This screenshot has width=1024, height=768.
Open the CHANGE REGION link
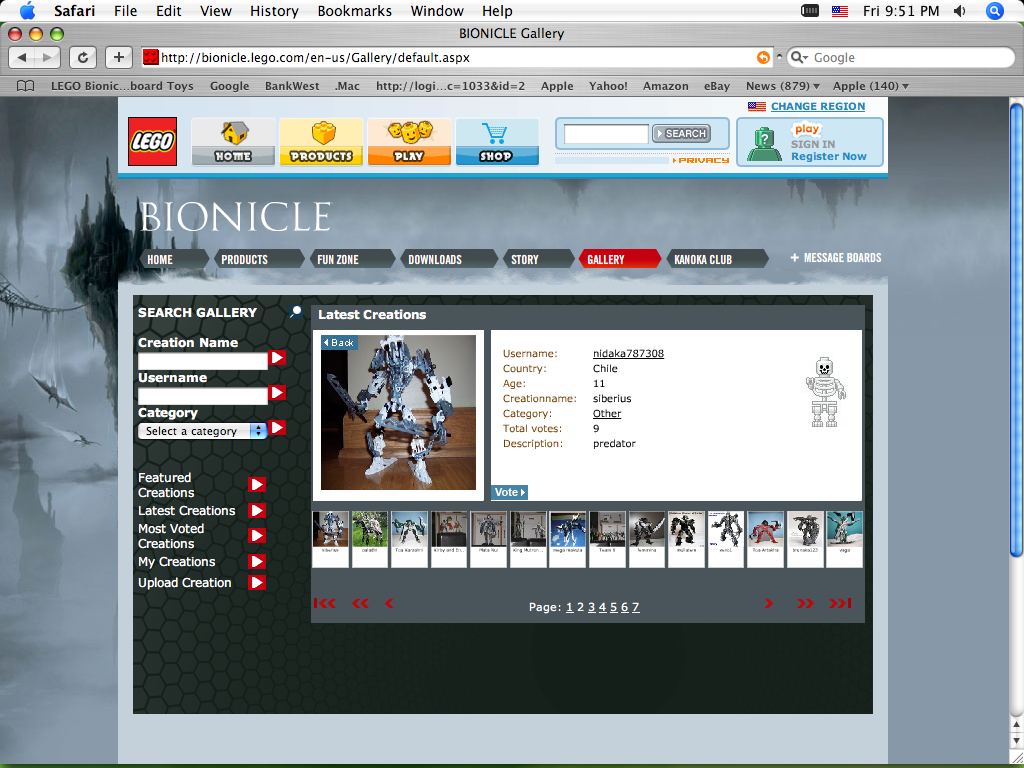[818, 106]
